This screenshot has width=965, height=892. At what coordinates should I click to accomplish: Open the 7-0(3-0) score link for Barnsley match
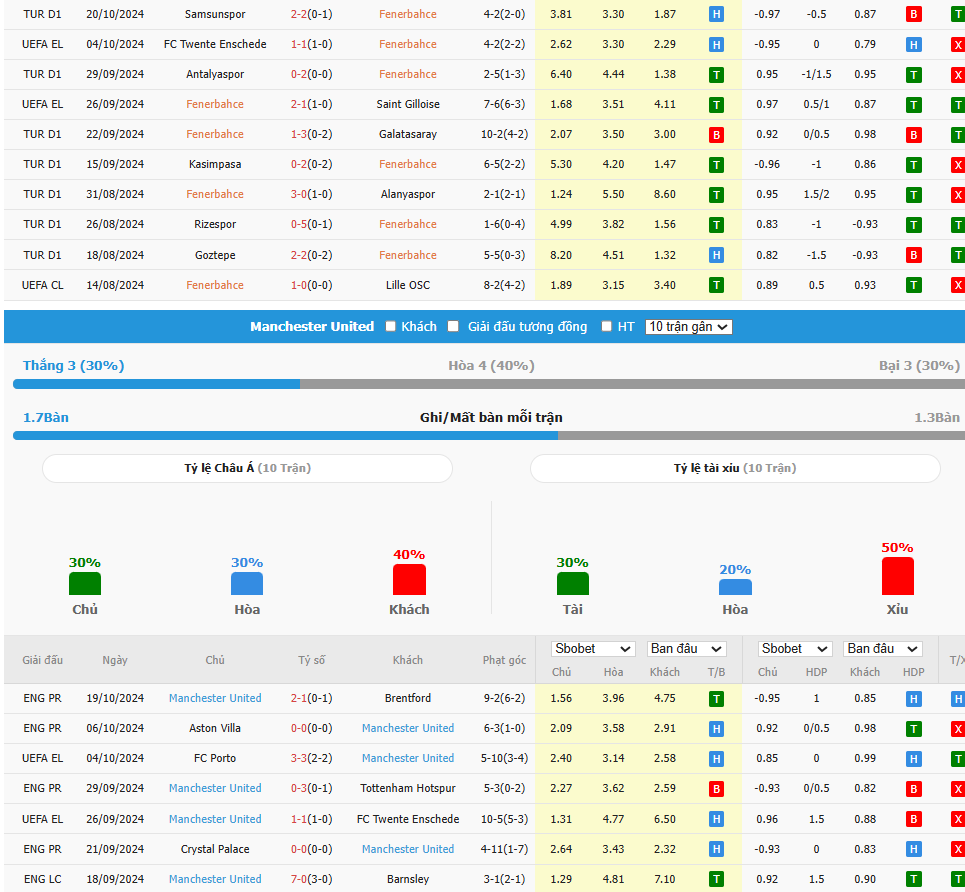click(x=311, y=879)
